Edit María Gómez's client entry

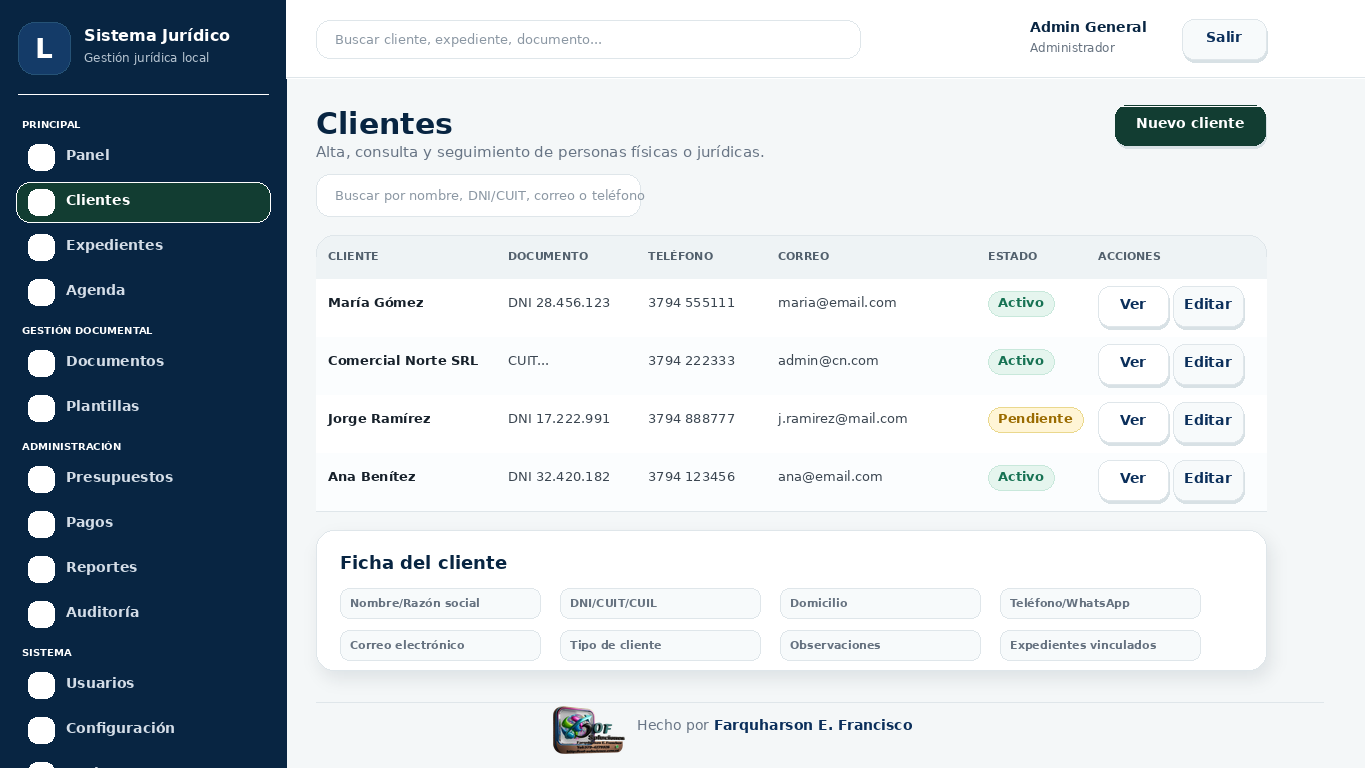tap(1208, 306)
